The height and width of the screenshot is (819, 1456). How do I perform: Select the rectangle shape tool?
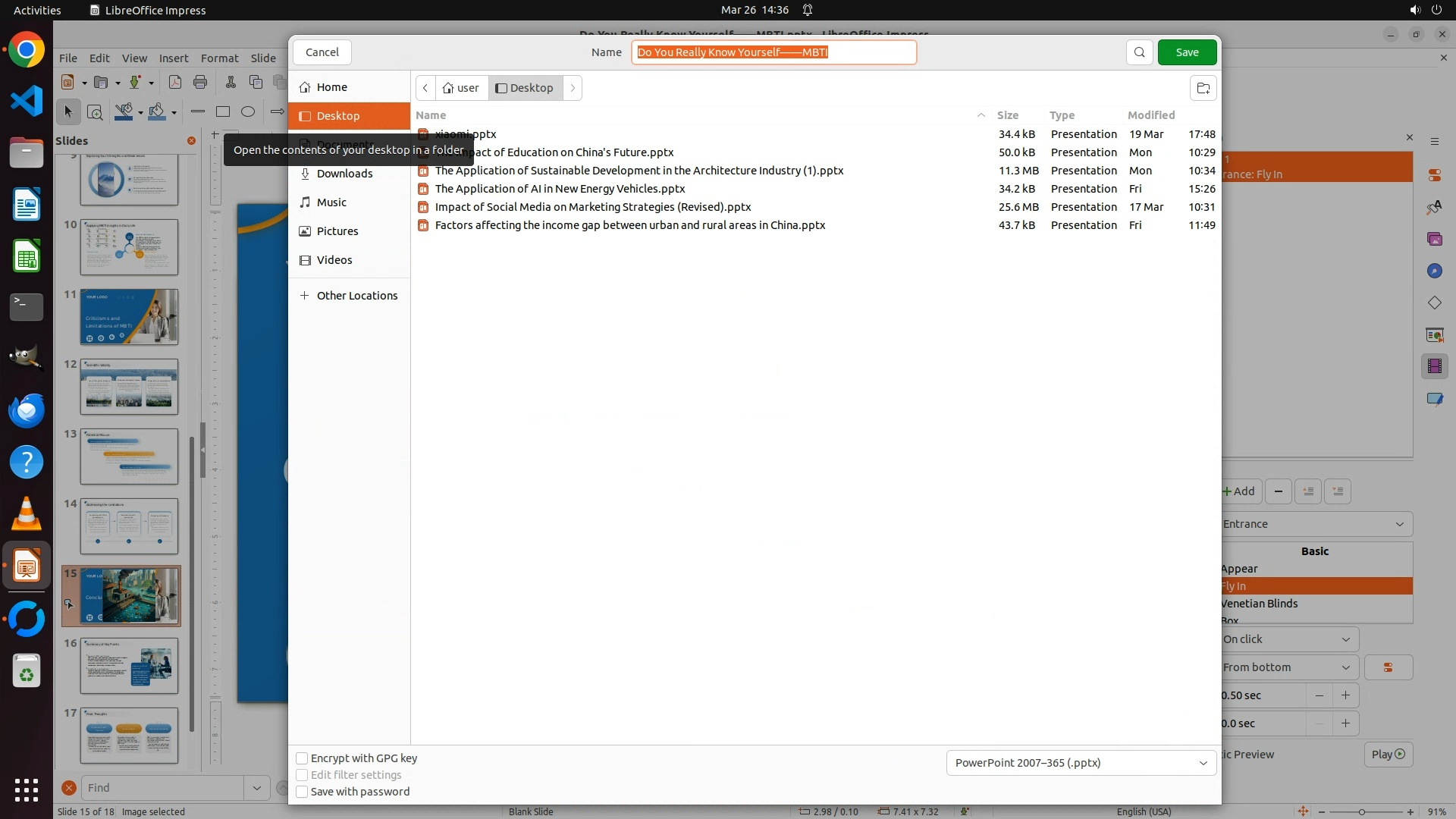[x=223, y=112]
